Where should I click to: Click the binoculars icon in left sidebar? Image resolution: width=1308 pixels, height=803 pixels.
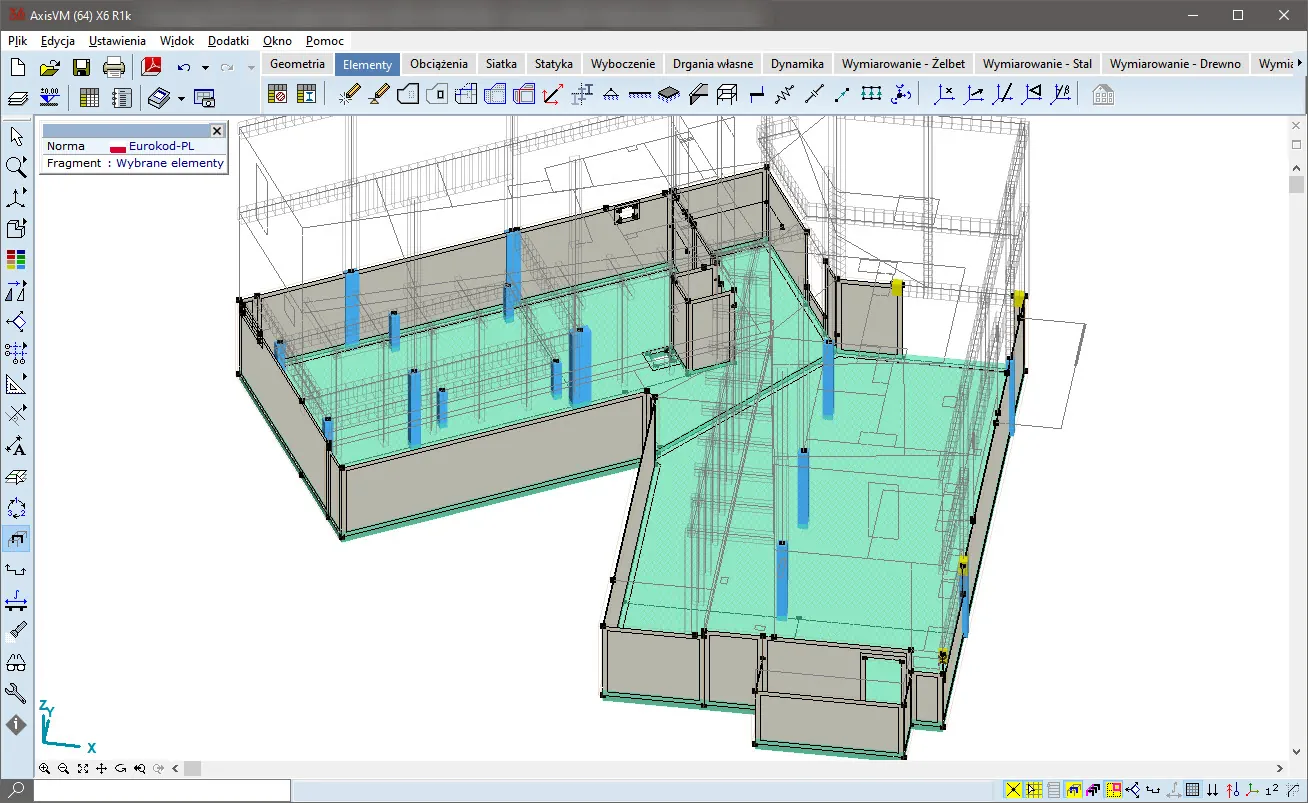point(16,662)
